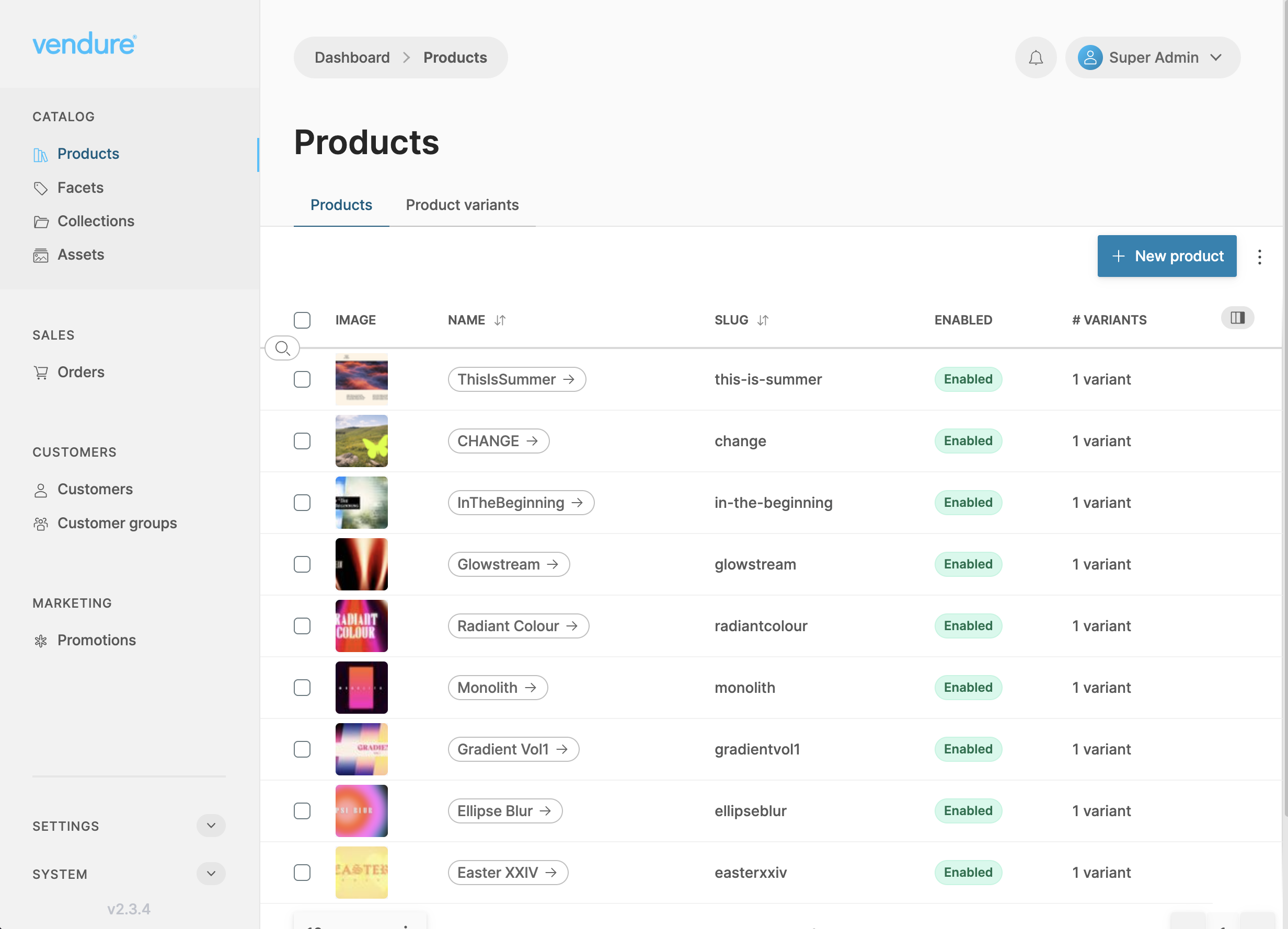Click the Orders cart icon
Screen dimensions: 1288x929
pos(40,373)
